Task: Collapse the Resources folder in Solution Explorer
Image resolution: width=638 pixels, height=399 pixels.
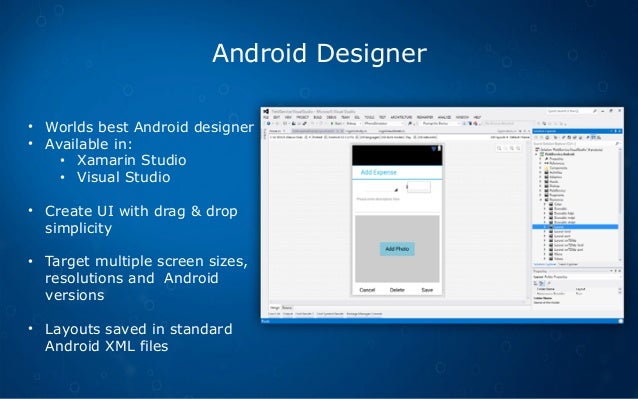Action: coord(541,200)
